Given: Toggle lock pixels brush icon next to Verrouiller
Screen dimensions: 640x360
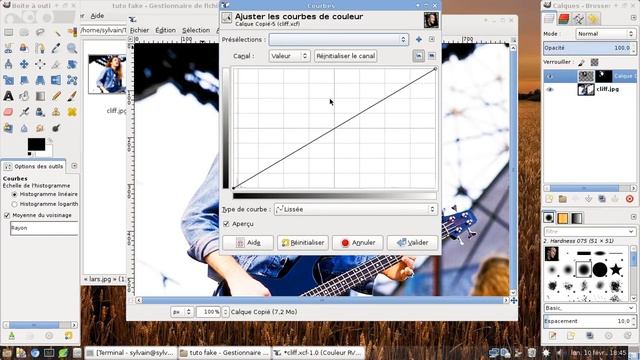Looking at the screenshot, I should (582, 62).
